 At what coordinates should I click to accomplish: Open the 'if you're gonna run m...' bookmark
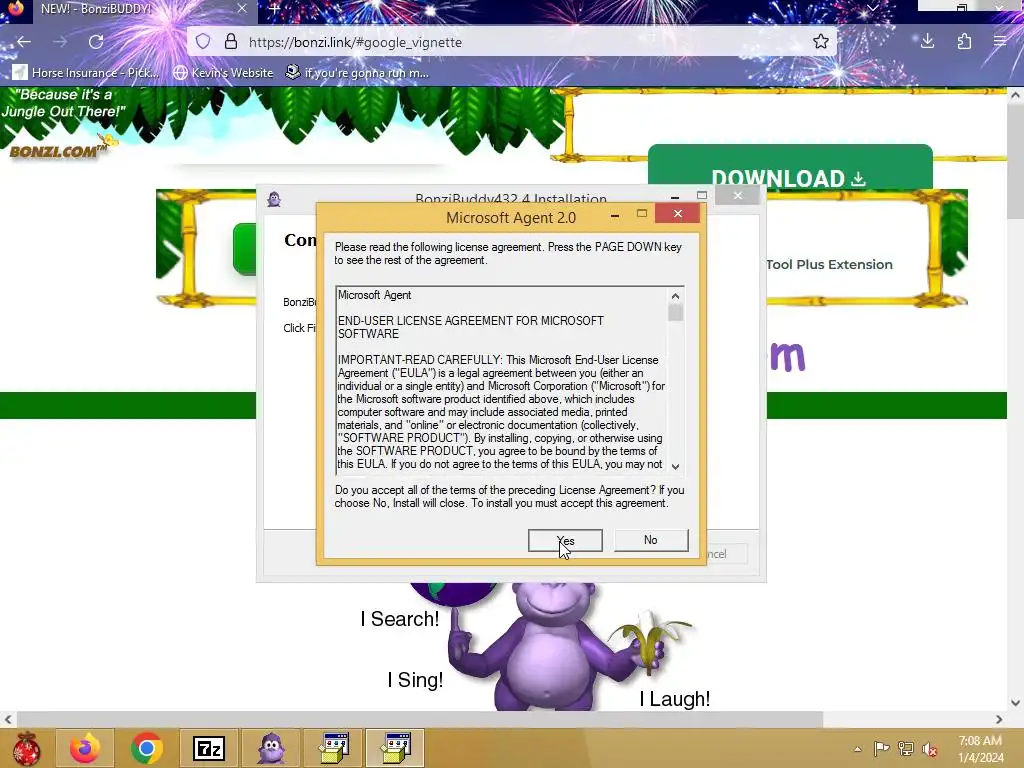[357, 72]
